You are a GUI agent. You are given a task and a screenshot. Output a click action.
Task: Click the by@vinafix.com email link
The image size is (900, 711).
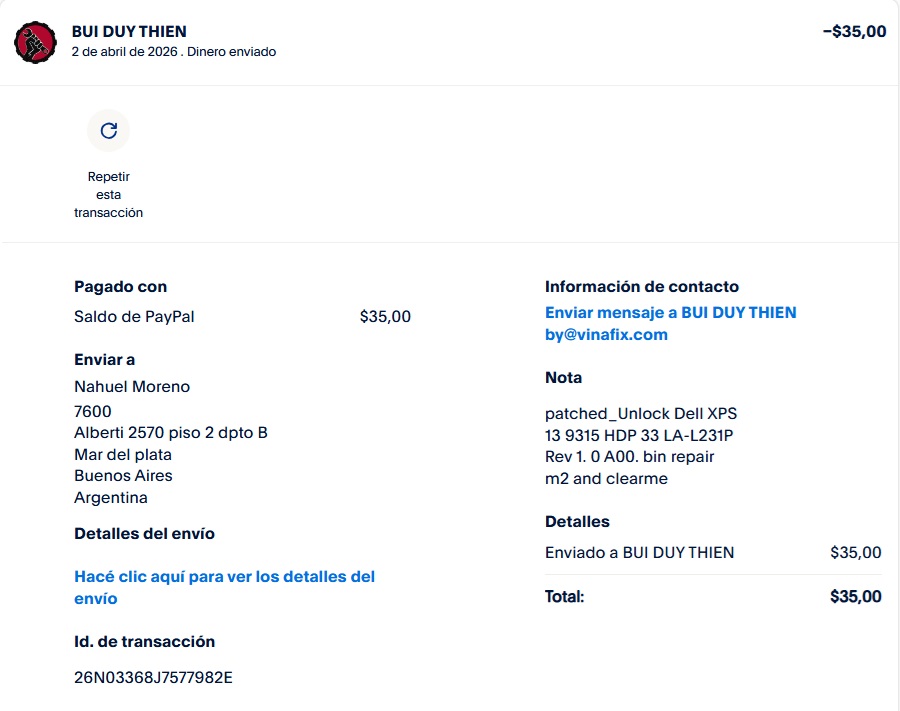(606, 335)
